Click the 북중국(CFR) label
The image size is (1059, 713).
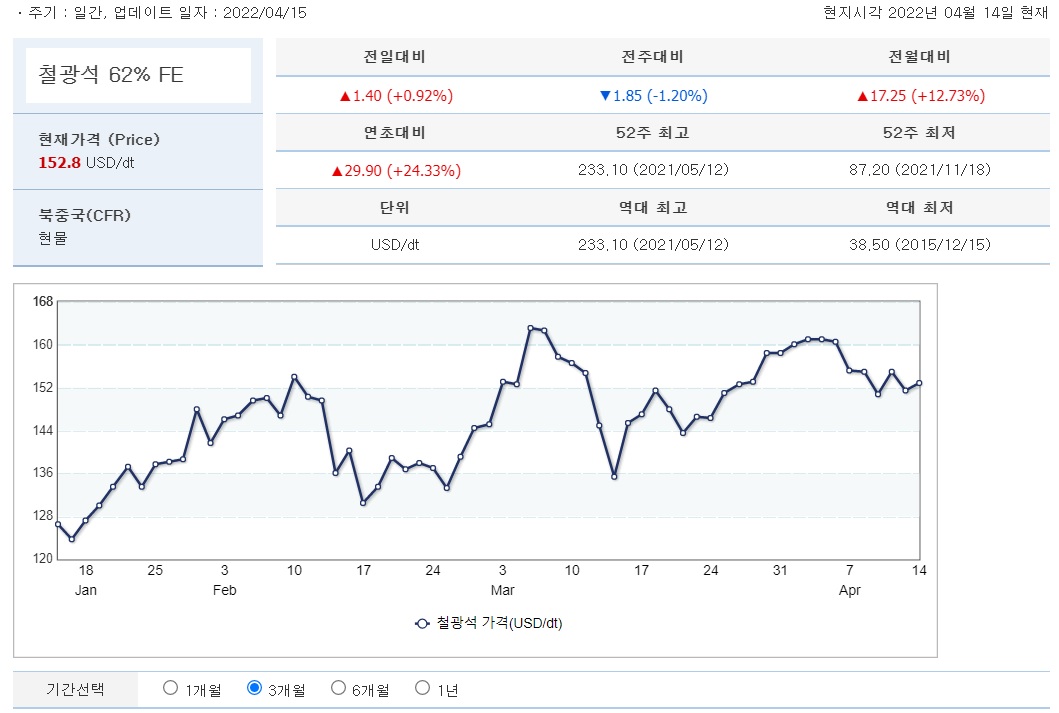click(84, 215)
